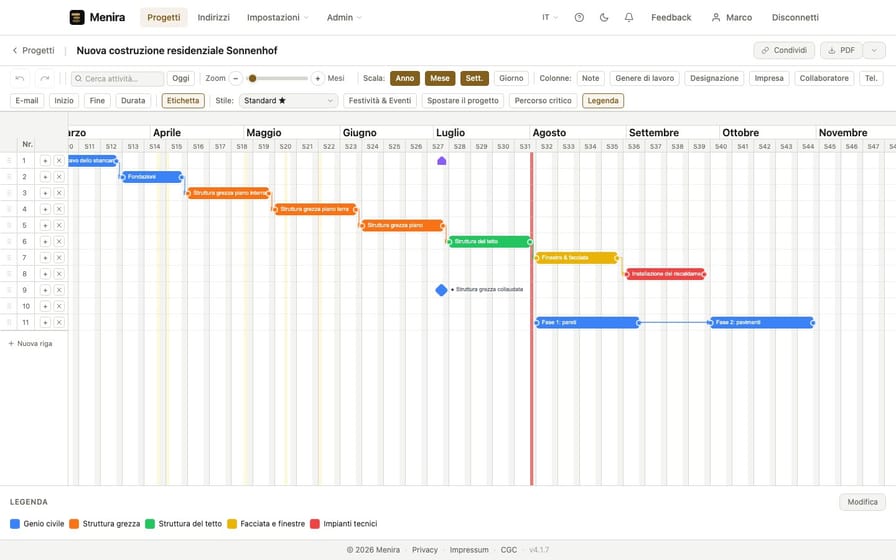Add row below row 1 plus icon
Viewport: 896px width, 560px height.
(45, 161)
